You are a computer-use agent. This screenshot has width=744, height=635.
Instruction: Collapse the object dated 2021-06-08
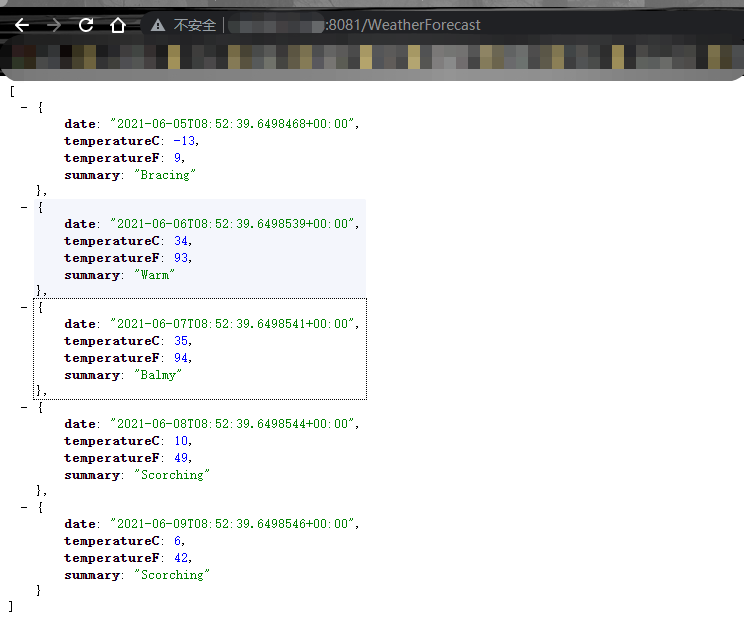tap(24, 407)
